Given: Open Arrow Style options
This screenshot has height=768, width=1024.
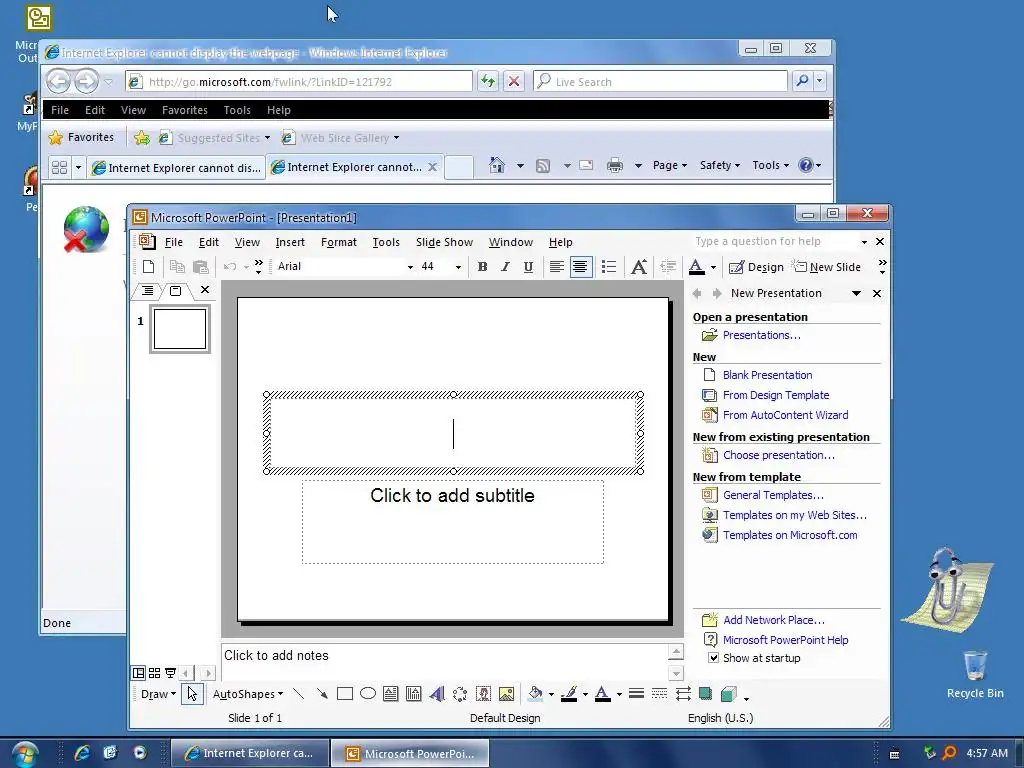Looking at the screenshot, I should pyautogui.click(x=683, y=694).
